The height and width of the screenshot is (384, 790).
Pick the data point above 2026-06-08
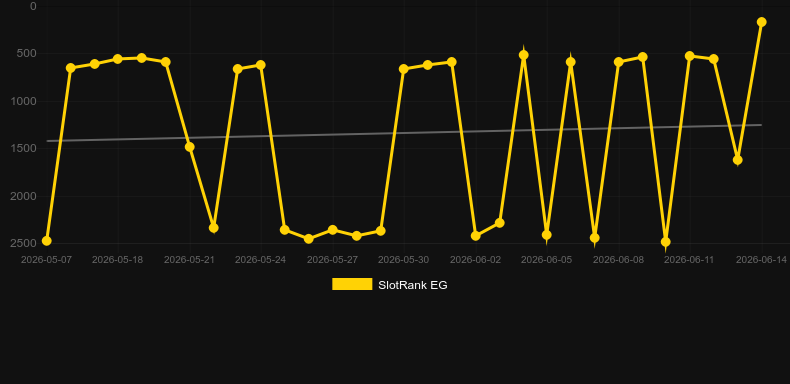click(x=619, y=62)
